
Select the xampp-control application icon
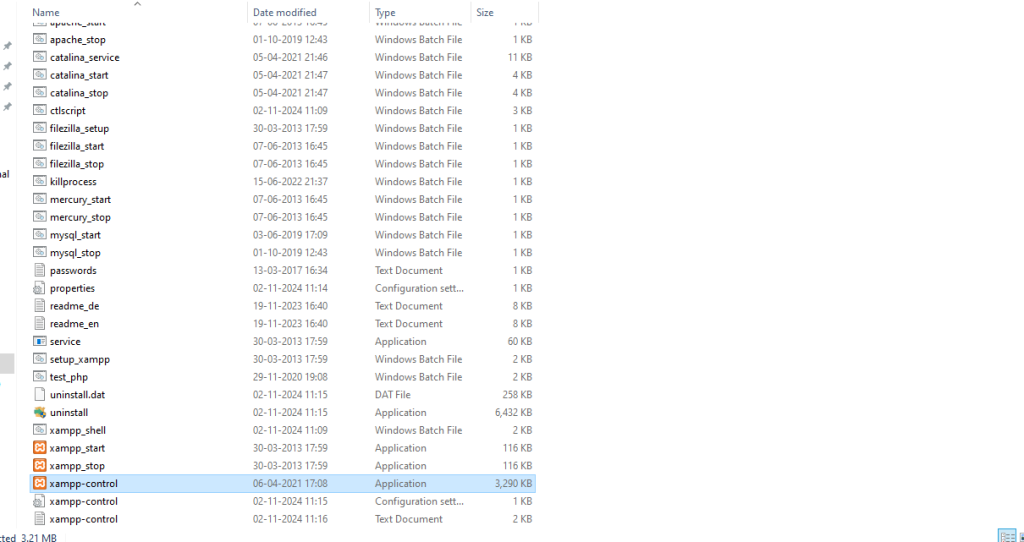40,483
